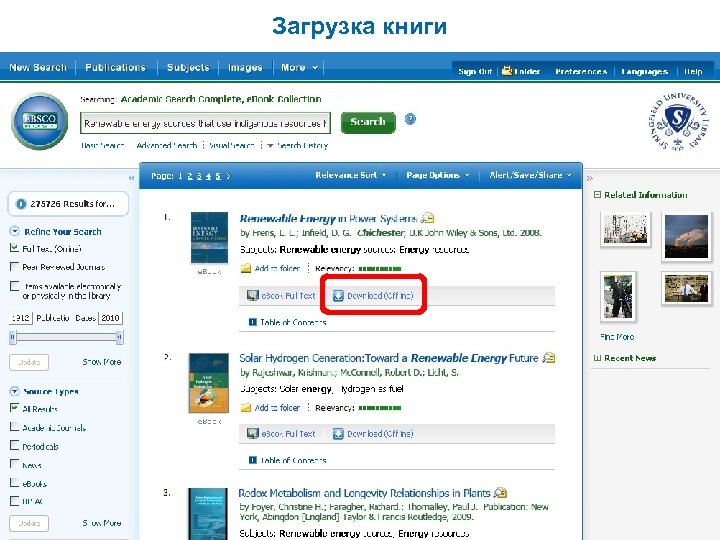The image size is (720, 540).
Task: Click New Search in the navigation bar
Action: (x=38, y=68)
